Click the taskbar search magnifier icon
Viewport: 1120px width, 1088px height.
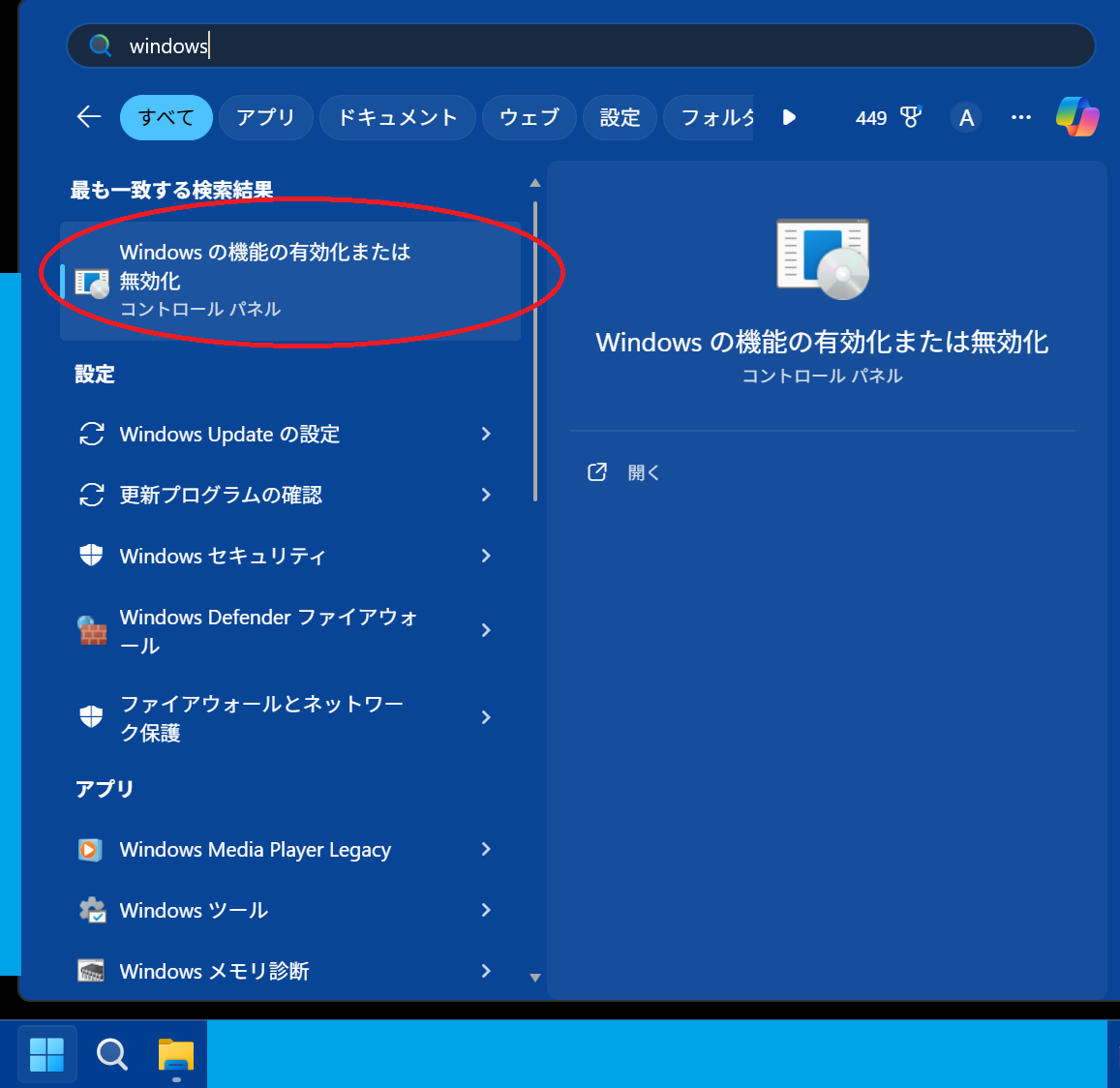click(111, 1054)
